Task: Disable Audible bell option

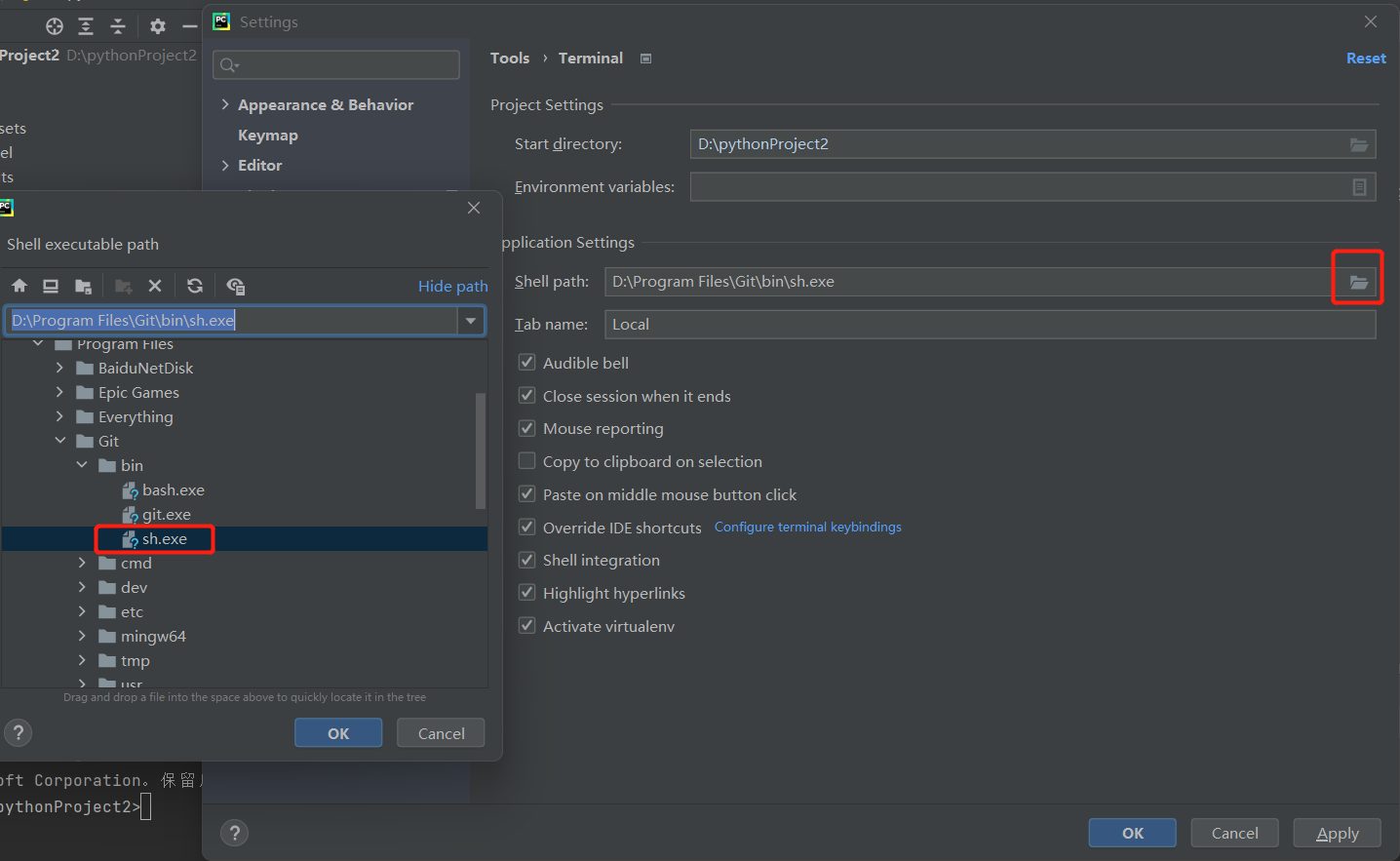Action: (x=526, y=362)
